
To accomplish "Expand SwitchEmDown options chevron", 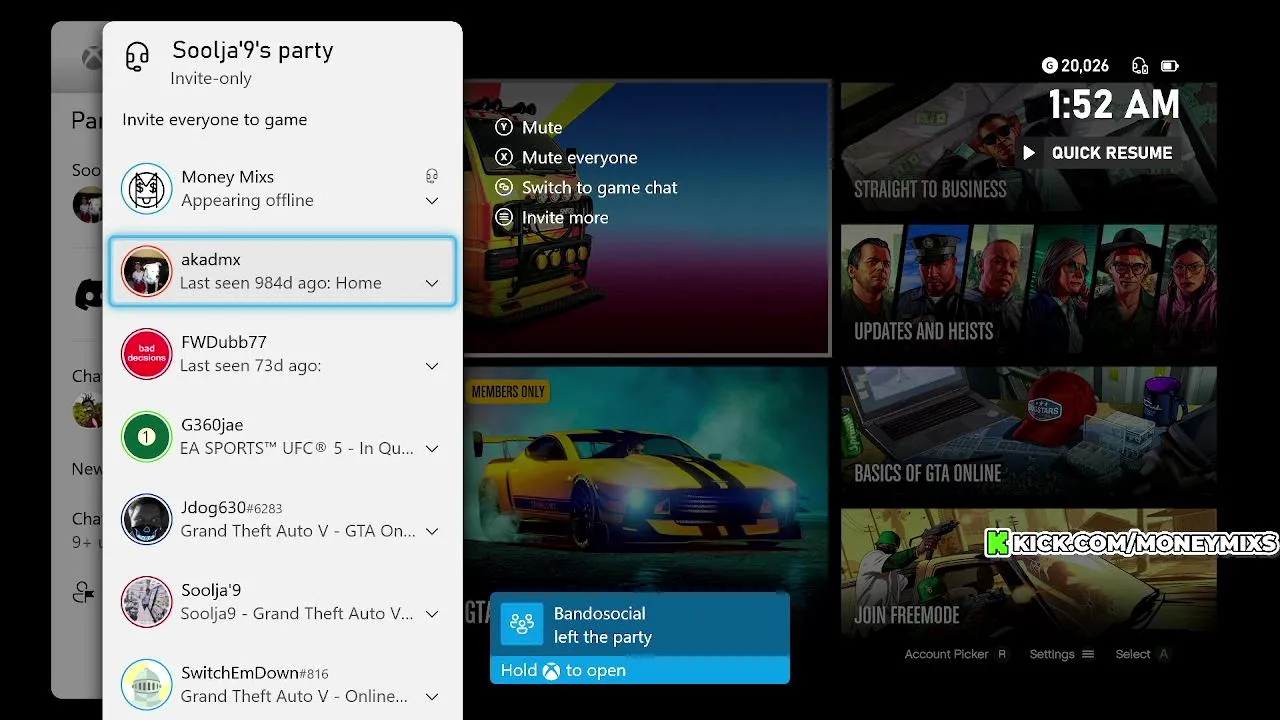I will [x=432, y=697].
